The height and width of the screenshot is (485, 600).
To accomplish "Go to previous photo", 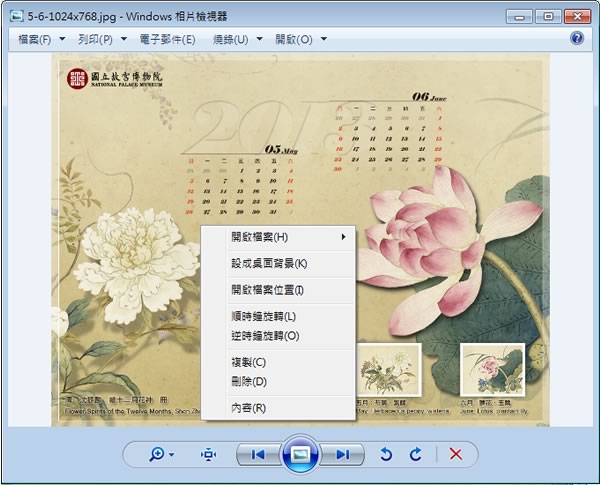I will click(258, 454).
